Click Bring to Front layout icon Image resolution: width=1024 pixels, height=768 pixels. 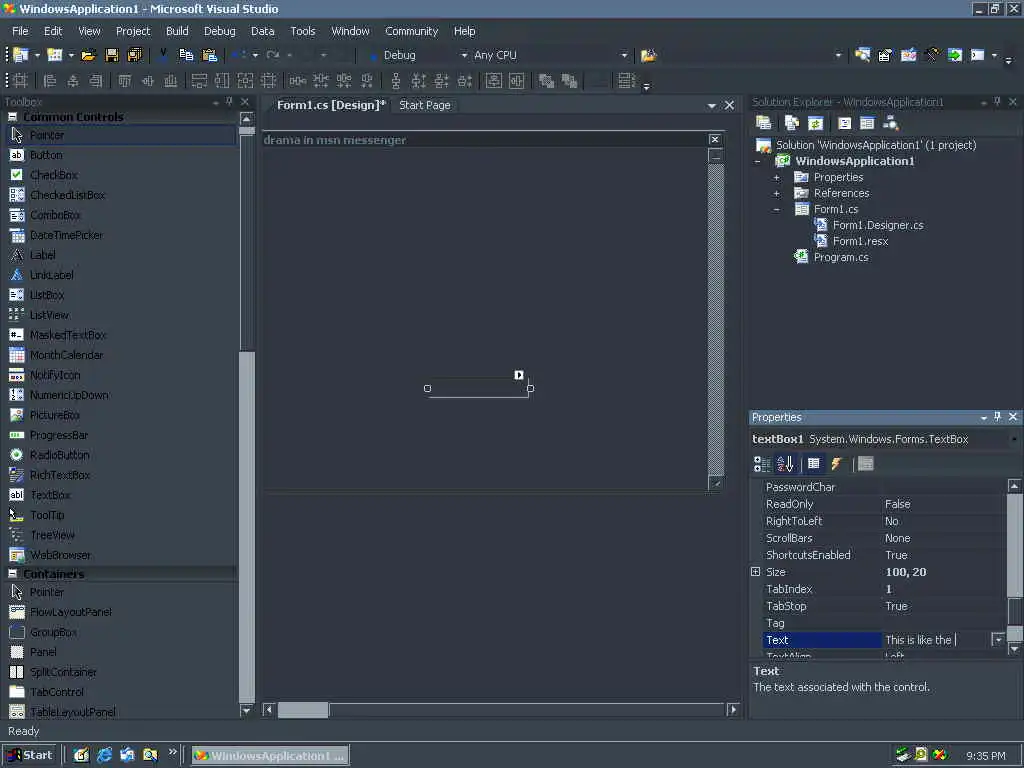[546, 81]
